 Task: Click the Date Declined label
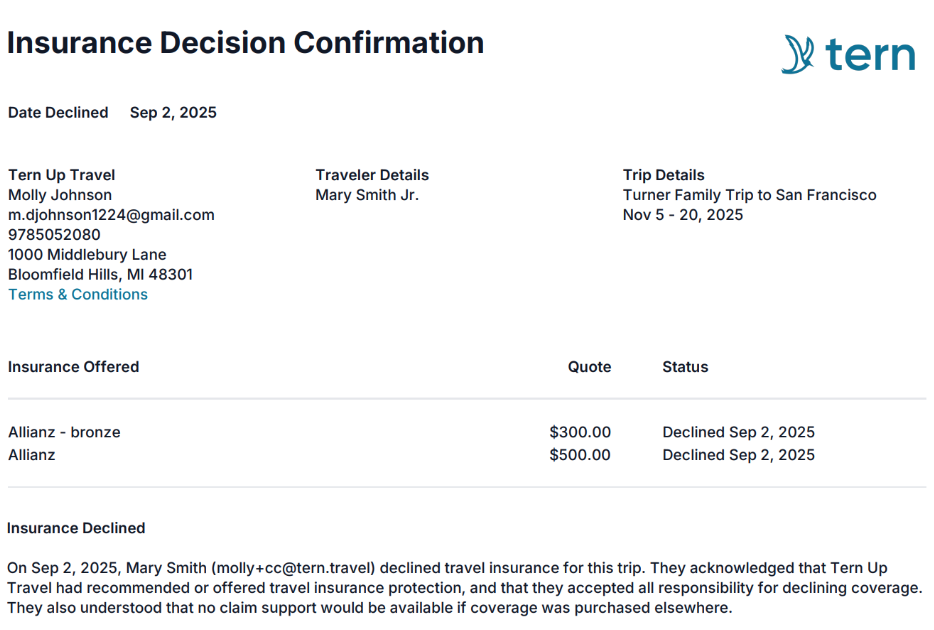click(58, 113)
